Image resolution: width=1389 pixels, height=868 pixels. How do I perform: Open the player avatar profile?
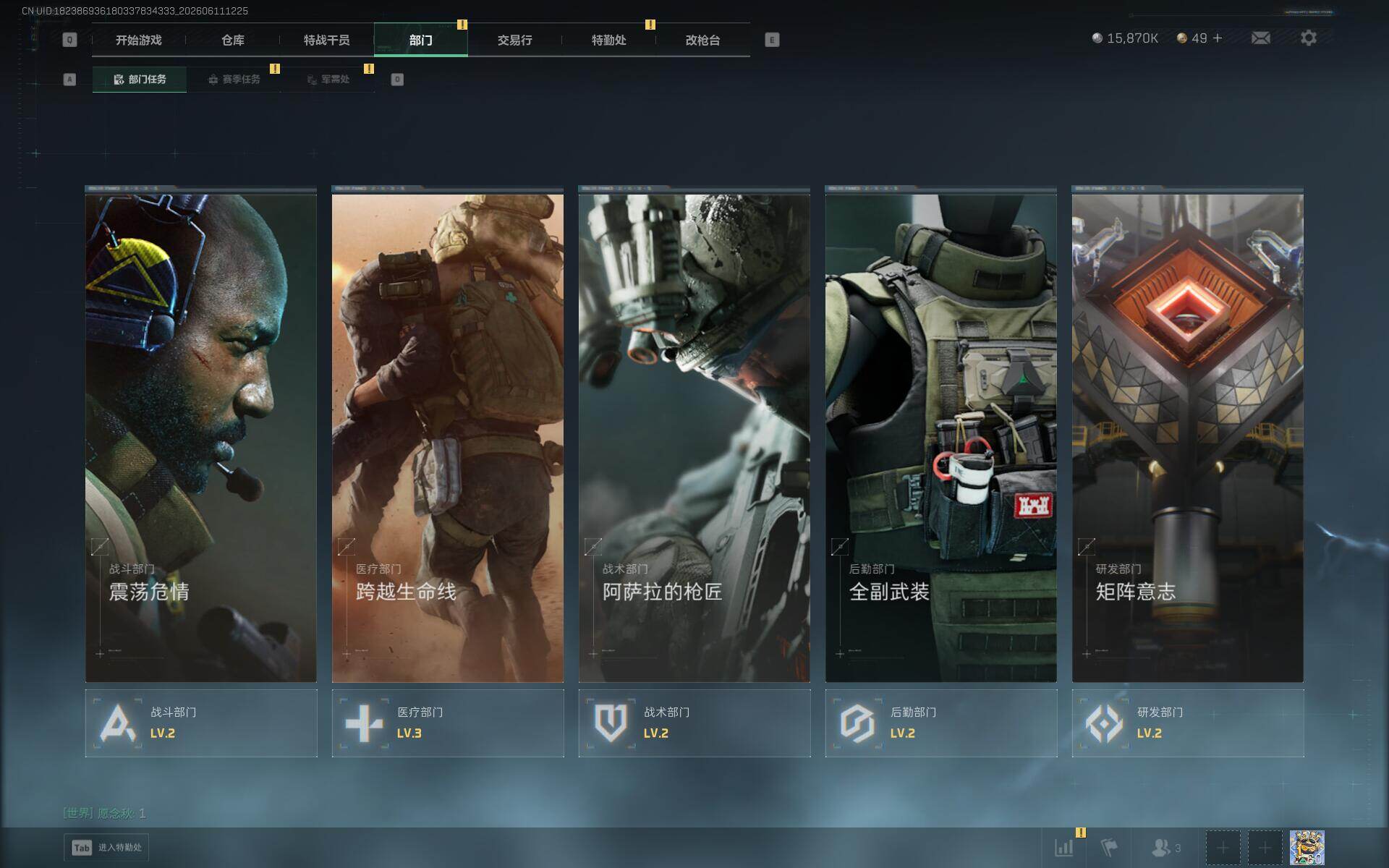click(x=1307, y=848)
